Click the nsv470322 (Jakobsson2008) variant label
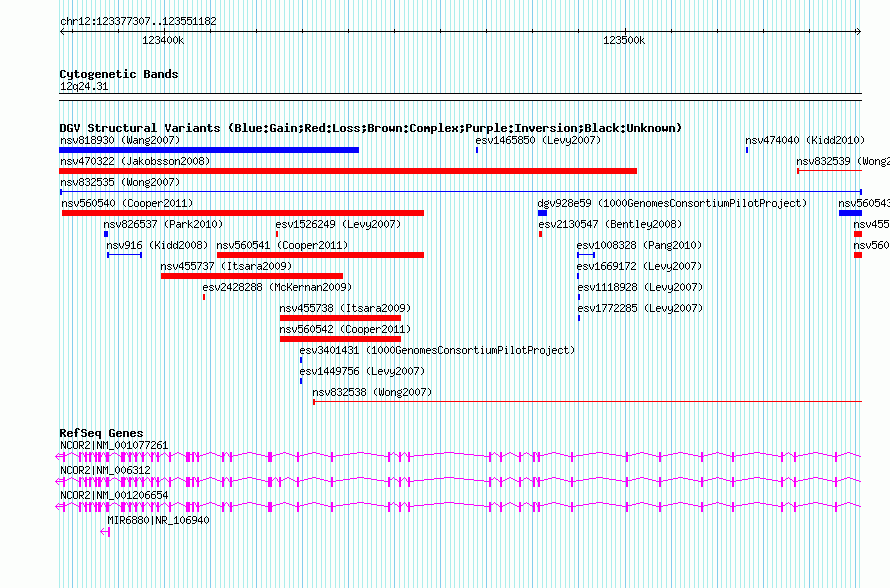The image size is (890, 588). pos(135,161)
